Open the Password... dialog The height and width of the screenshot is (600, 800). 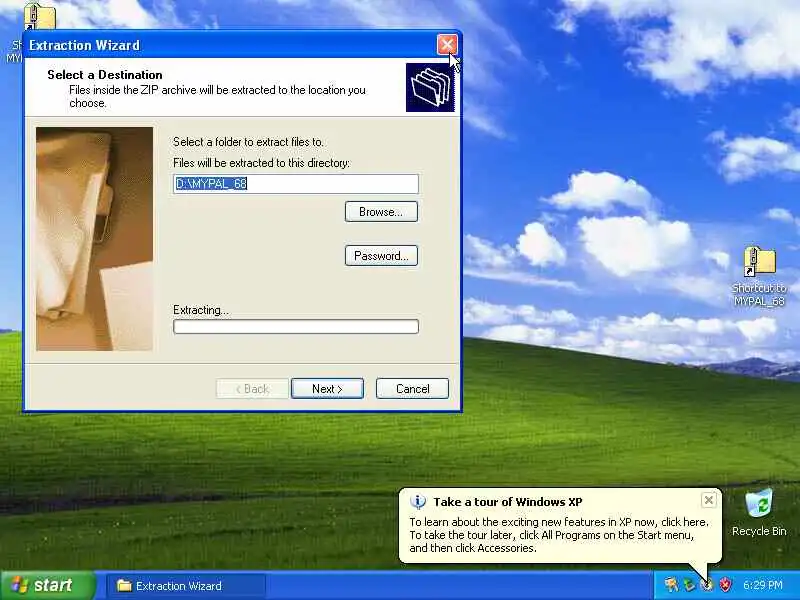point(381,256)
